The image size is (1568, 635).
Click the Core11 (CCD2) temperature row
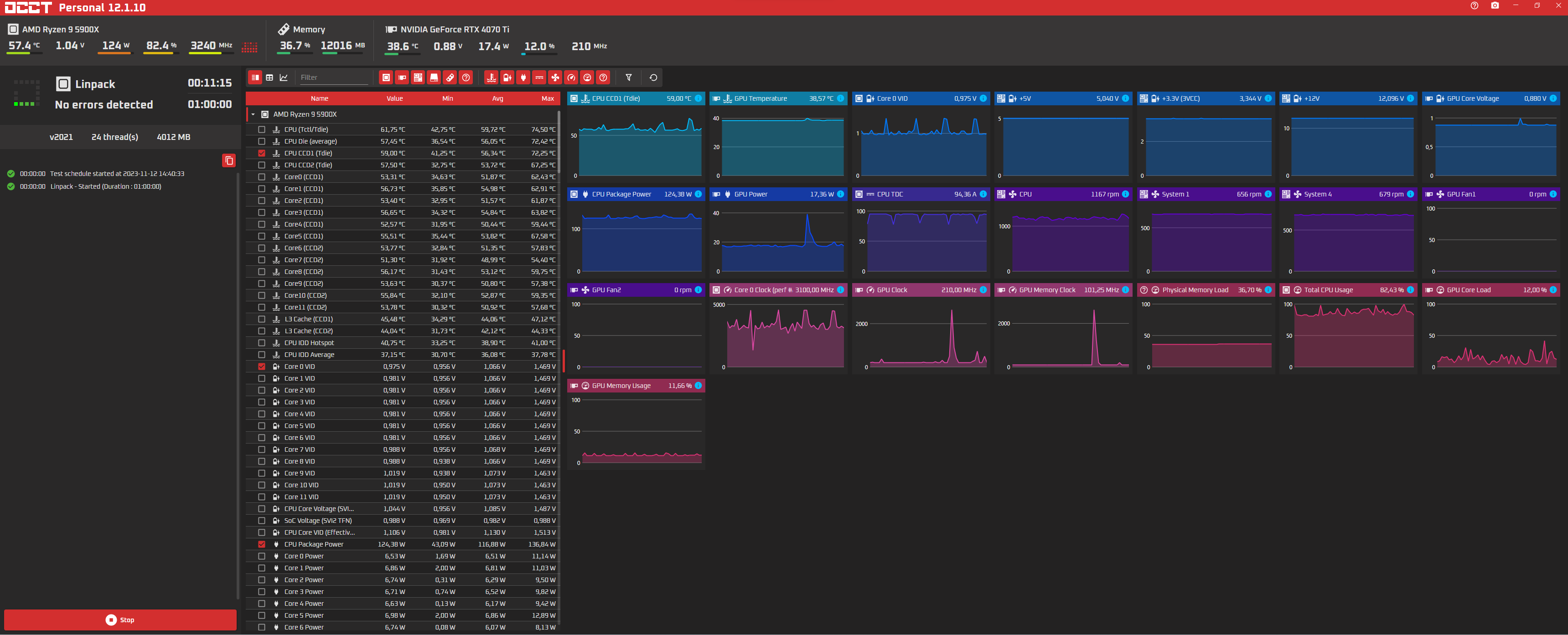tap(402, 307)
